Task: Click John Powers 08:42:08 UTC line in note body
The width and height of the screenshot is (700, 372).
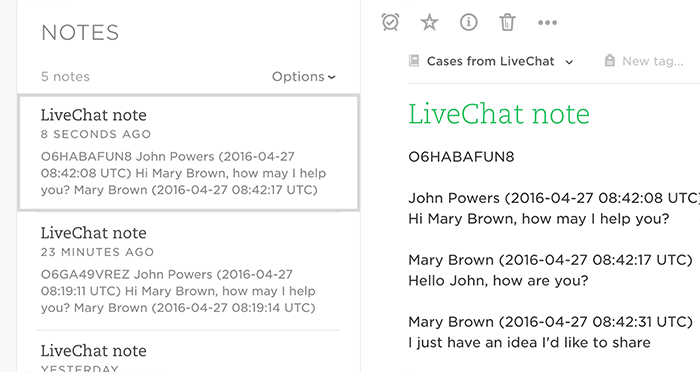Action: (554, 198)
